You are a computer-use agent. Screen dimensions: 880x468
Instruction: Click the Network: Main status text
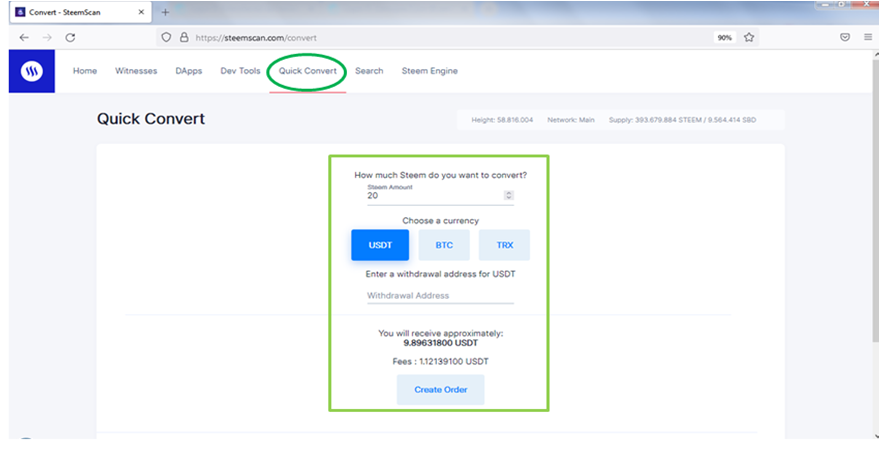pyautogui.click(x=571, y=120)
